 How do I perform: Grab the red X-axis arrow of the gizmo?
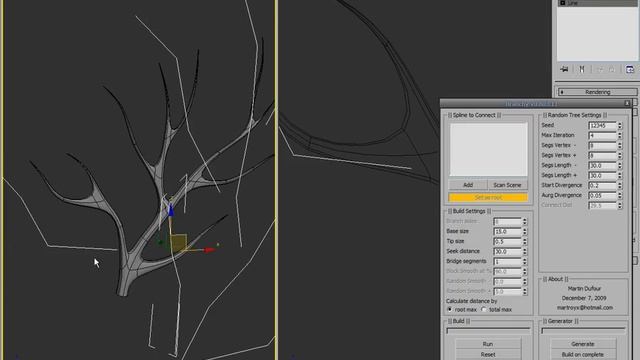(x=209, y=249)
